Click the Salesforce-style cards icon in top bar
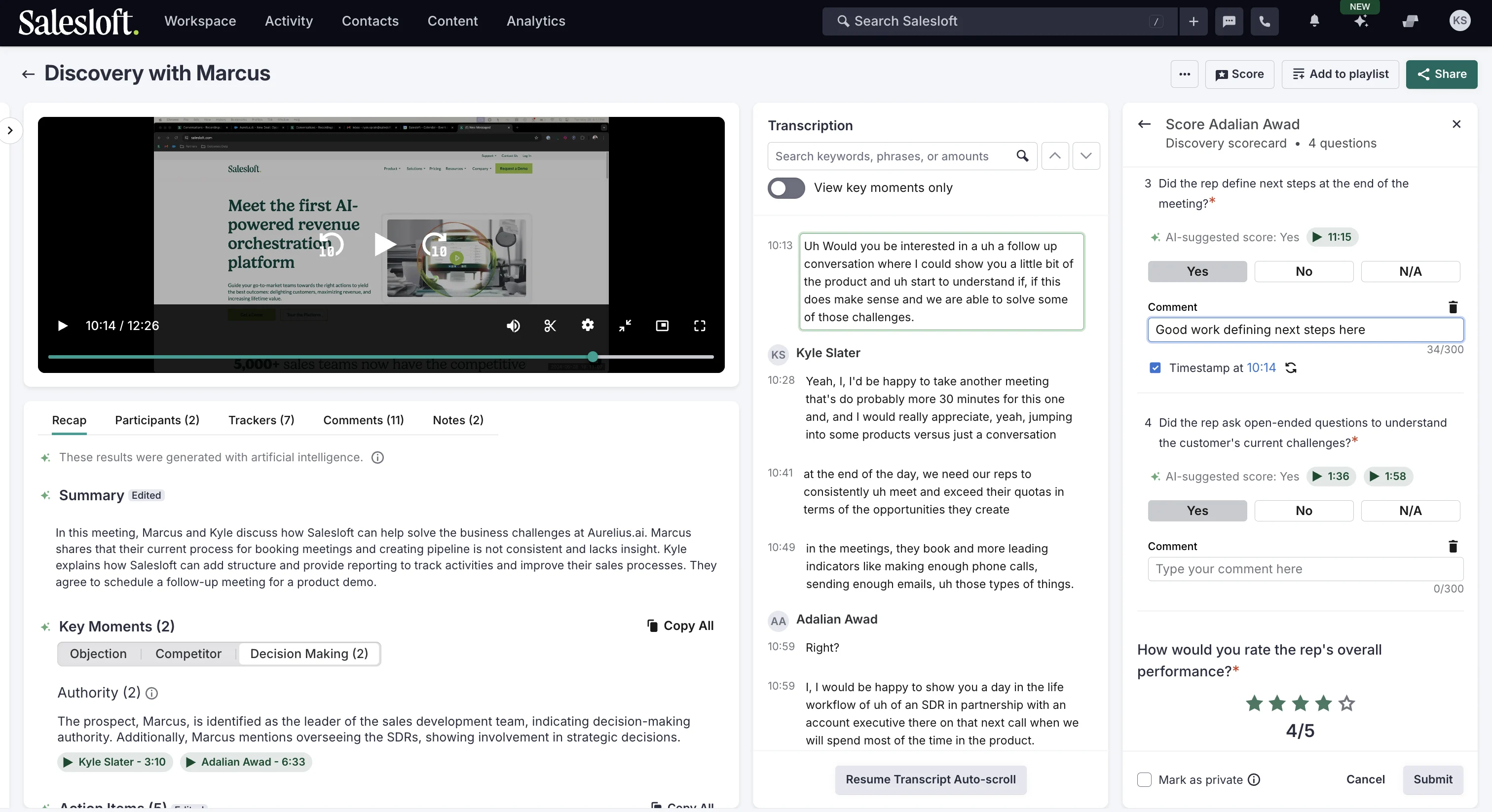Screen dimensions: 1492x812 (1410, 21)
